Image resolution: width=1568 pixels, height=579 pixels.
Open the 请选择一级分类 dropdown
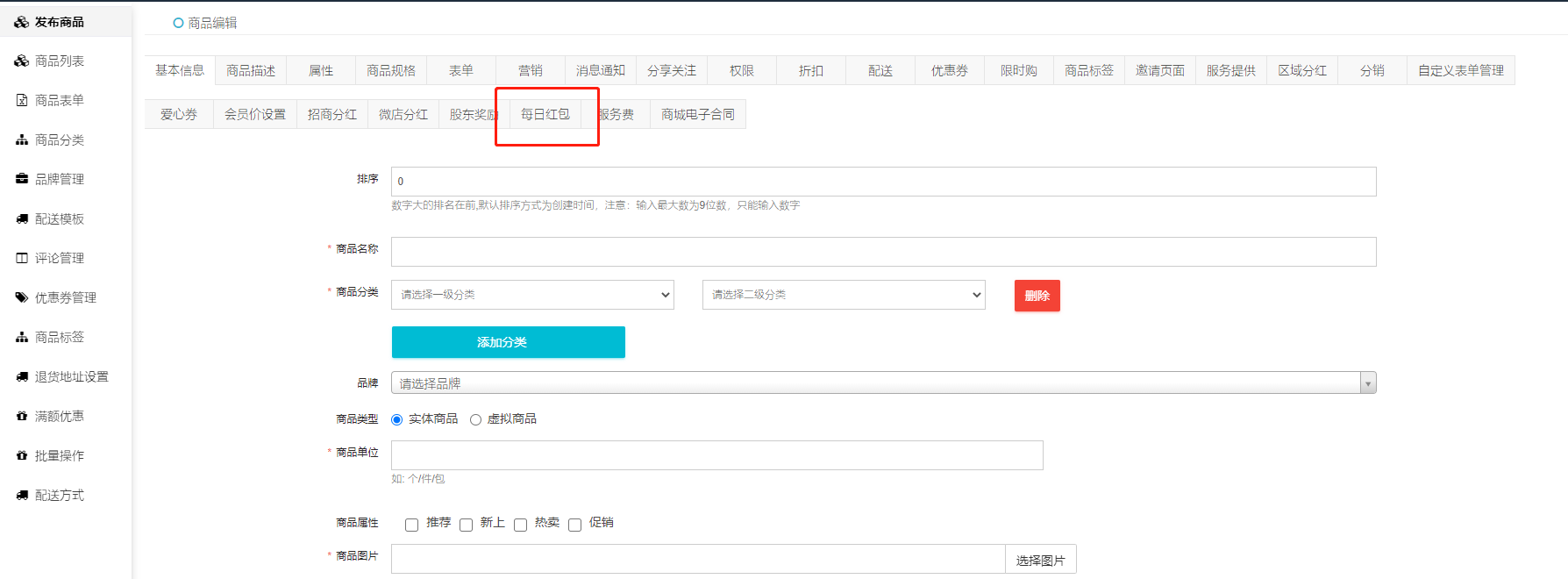pyautogui.click(x=532, y=295)
